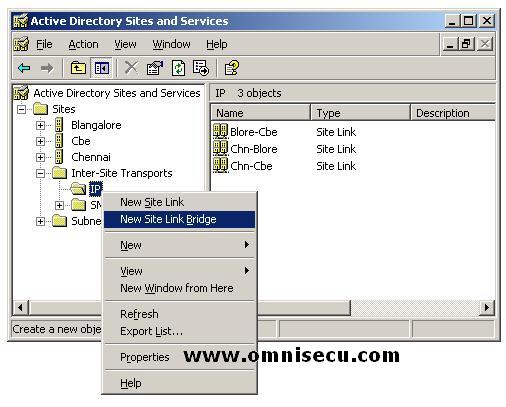This screenshot has height=407, width=506.
Task: Choose New Site Link Bridge
Action: (x=180, y=219)
